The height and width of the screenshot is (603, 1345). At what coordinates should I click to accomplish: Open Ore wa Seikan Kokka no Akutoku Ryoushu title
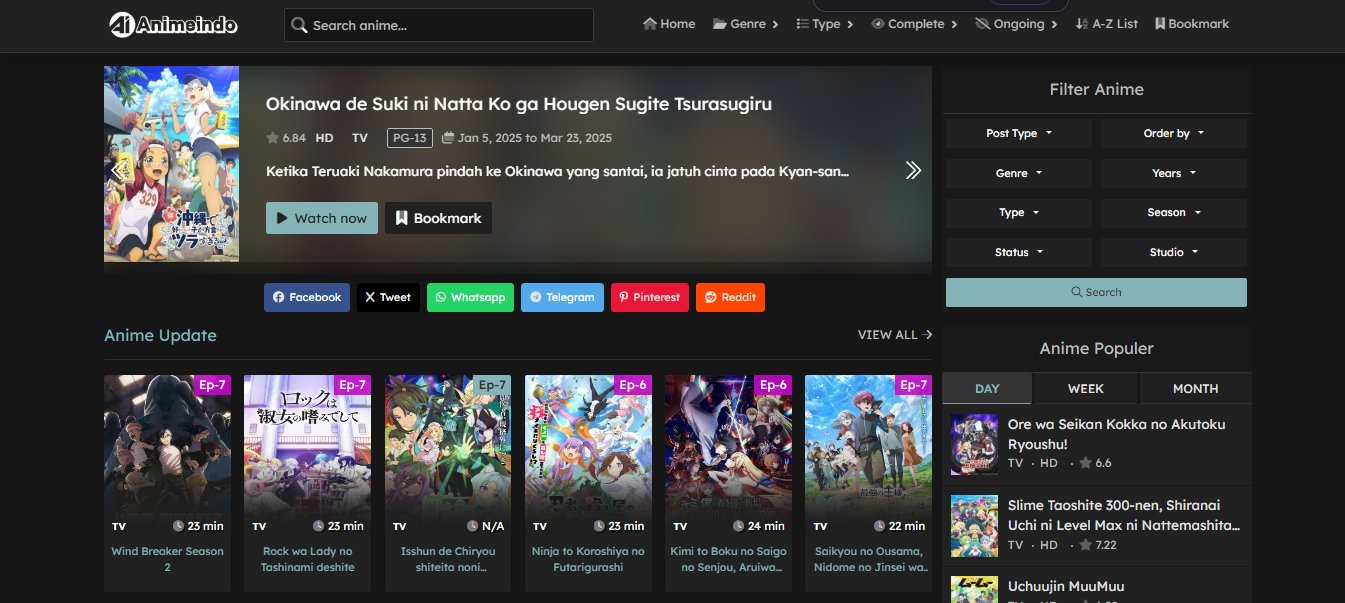pos(1116,434)
